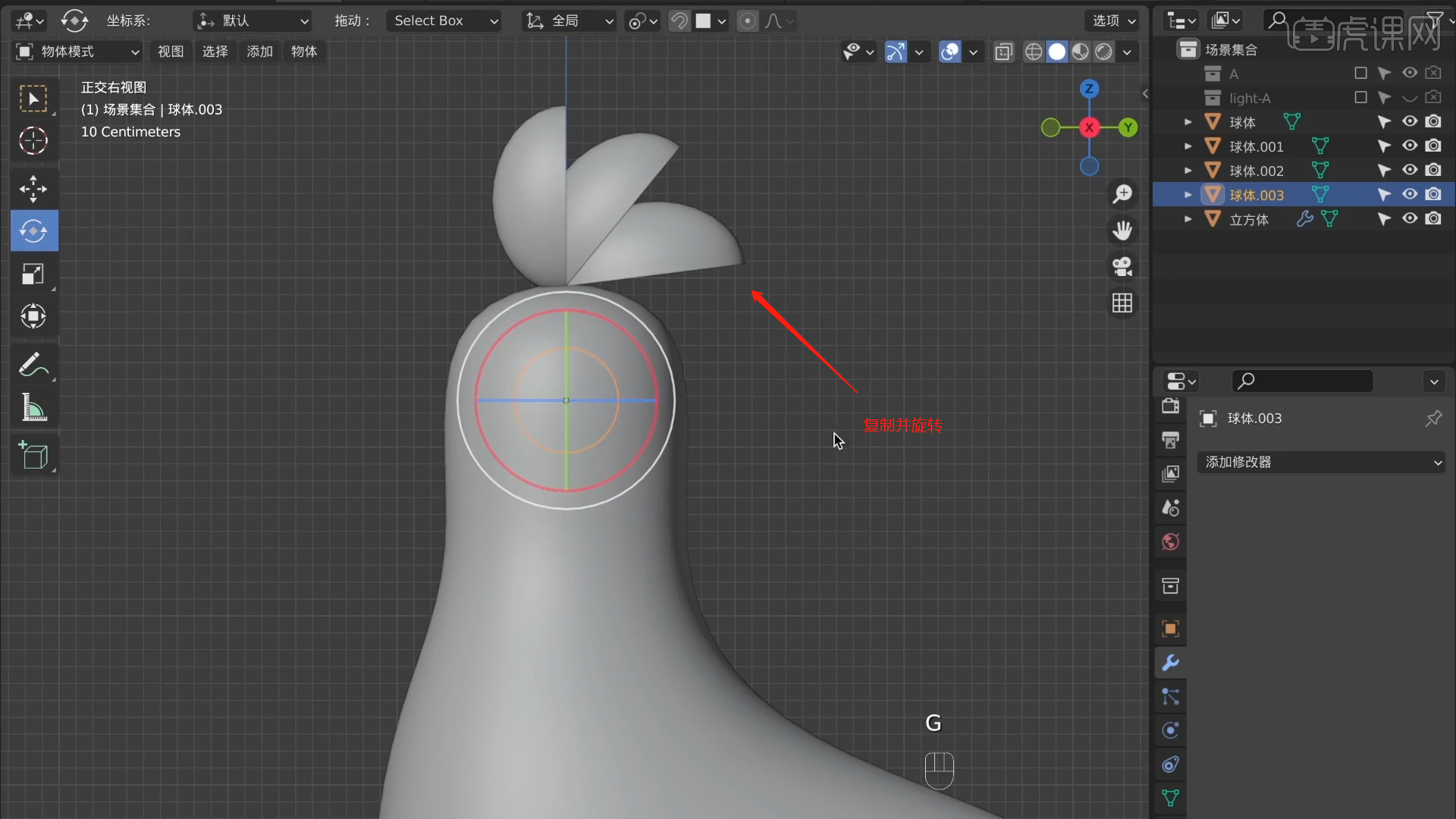Open the Select Box drag dropdown
This screenshot has height=819, width=1456.
coord(445,21)
